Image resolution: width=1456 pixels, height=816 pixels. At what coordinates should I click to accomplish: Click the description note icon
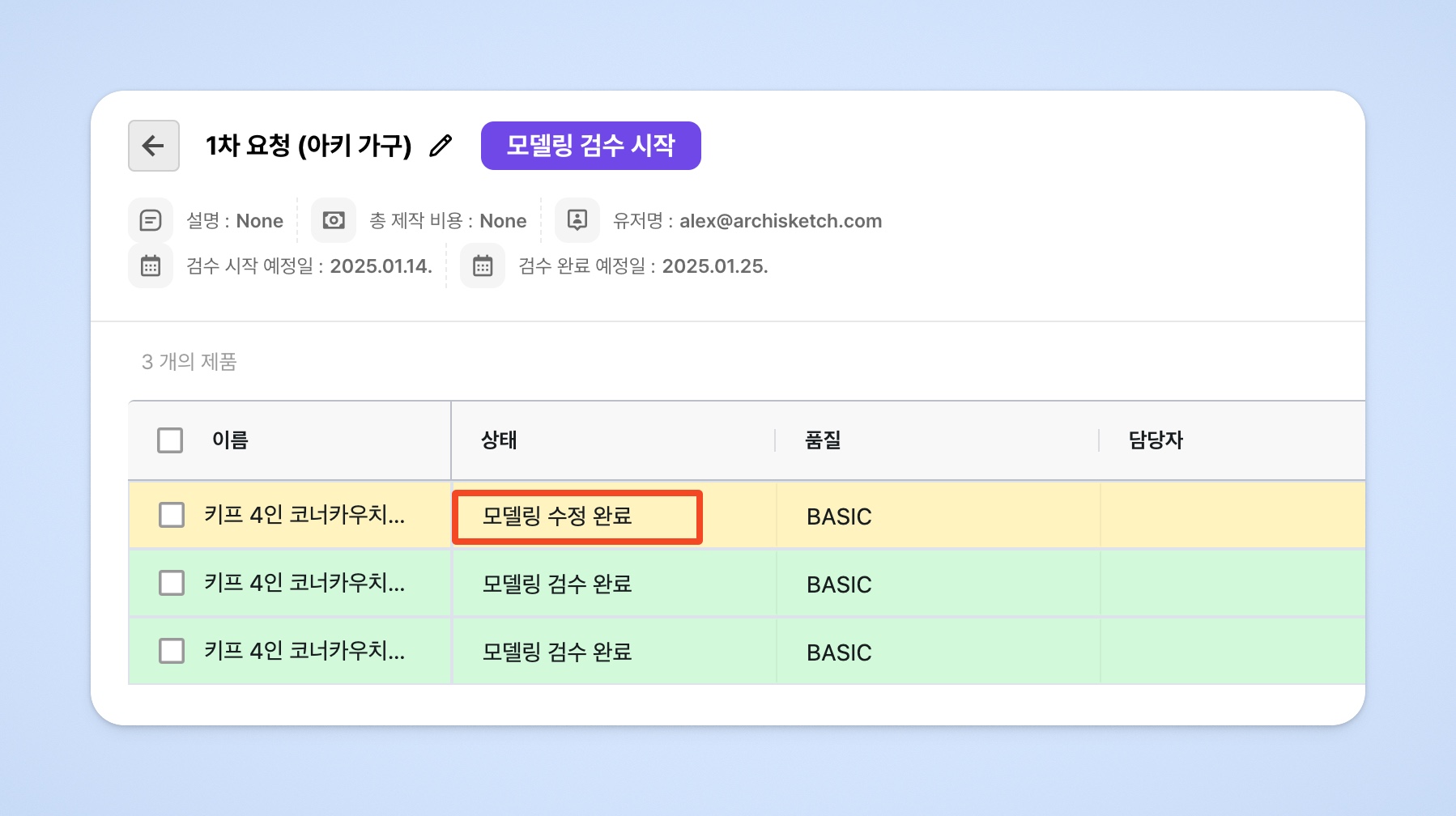tap(151, 220)
